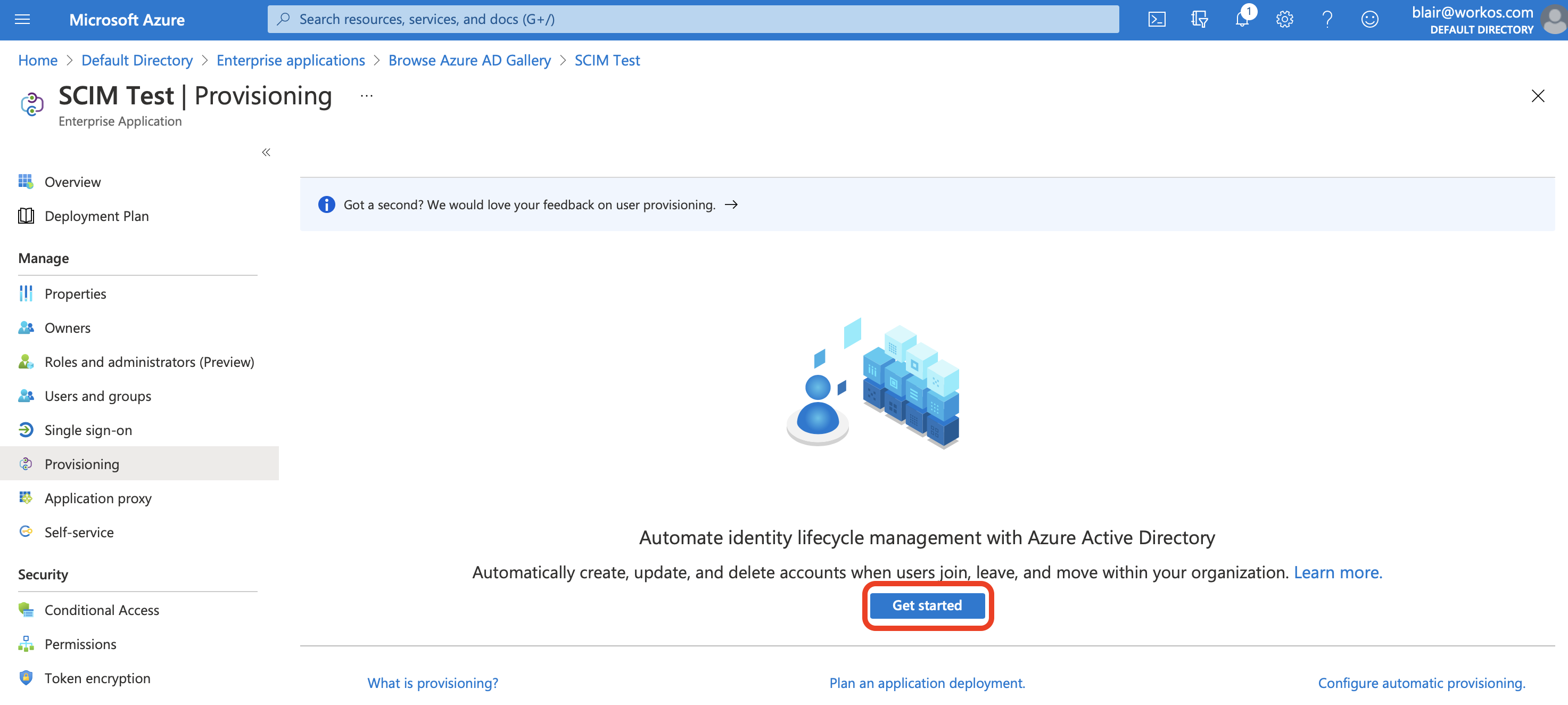1568x705 pixels.
Task: Click the Get started button
Action: click(x=927, y=605)
